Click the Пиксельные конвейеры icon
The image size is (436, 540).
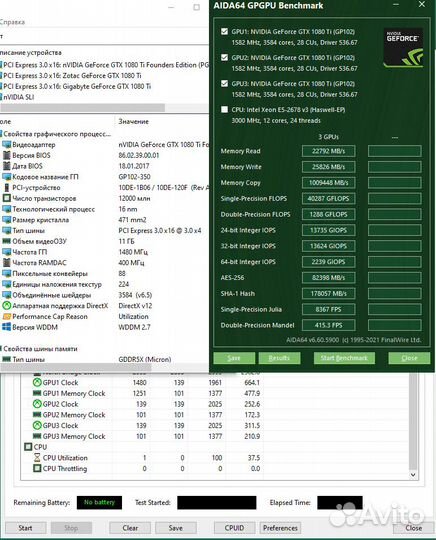[7, 273]
